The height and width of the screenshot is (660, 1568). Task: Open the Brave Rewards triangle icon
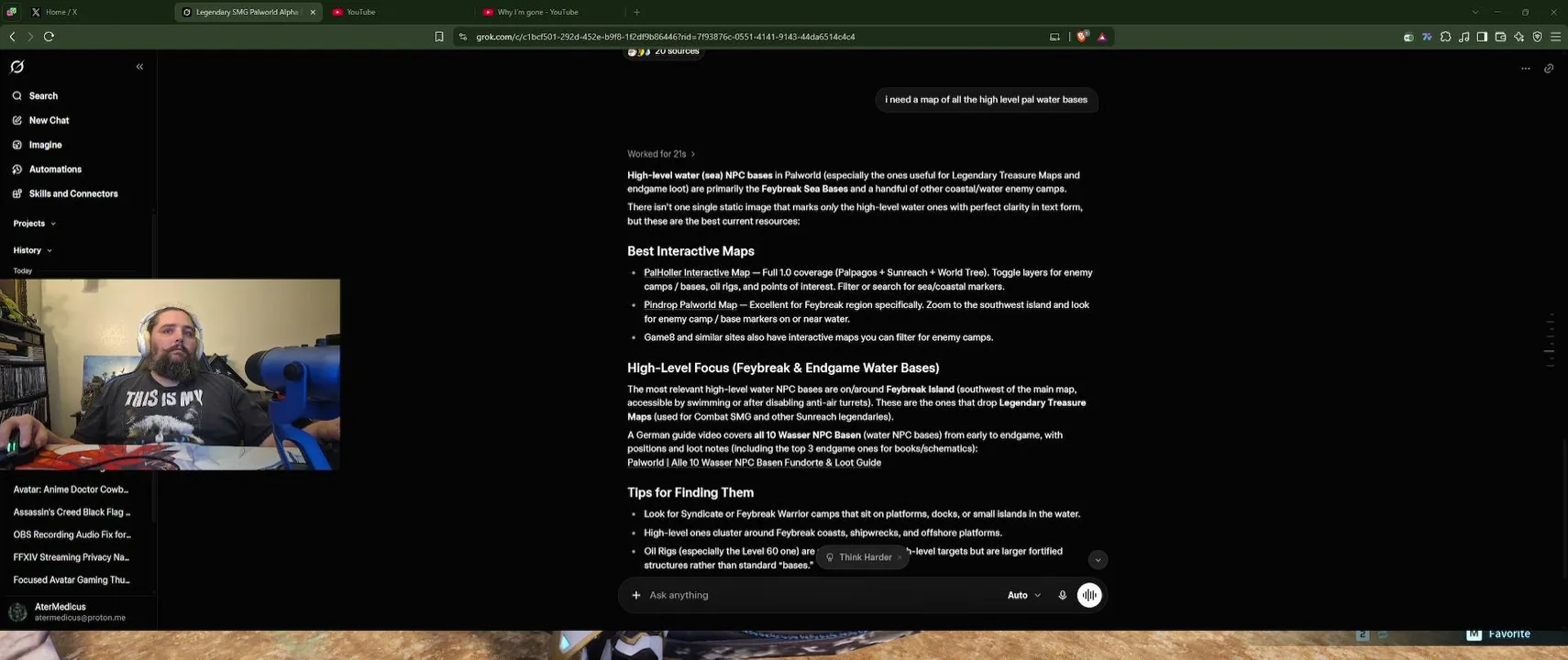pos(1102,37)
